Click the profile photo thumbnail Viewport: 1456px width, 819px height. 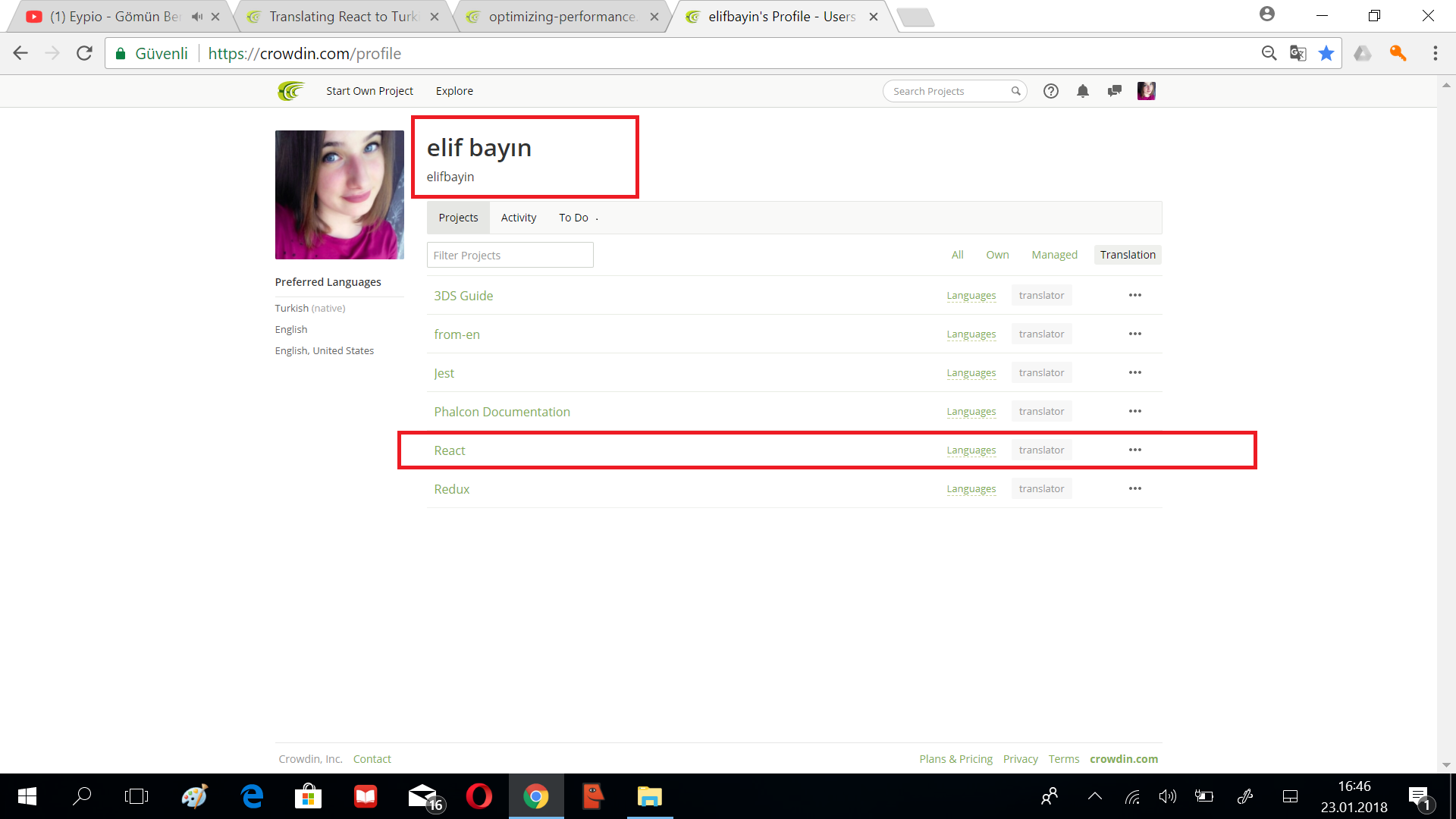[339, 195]
